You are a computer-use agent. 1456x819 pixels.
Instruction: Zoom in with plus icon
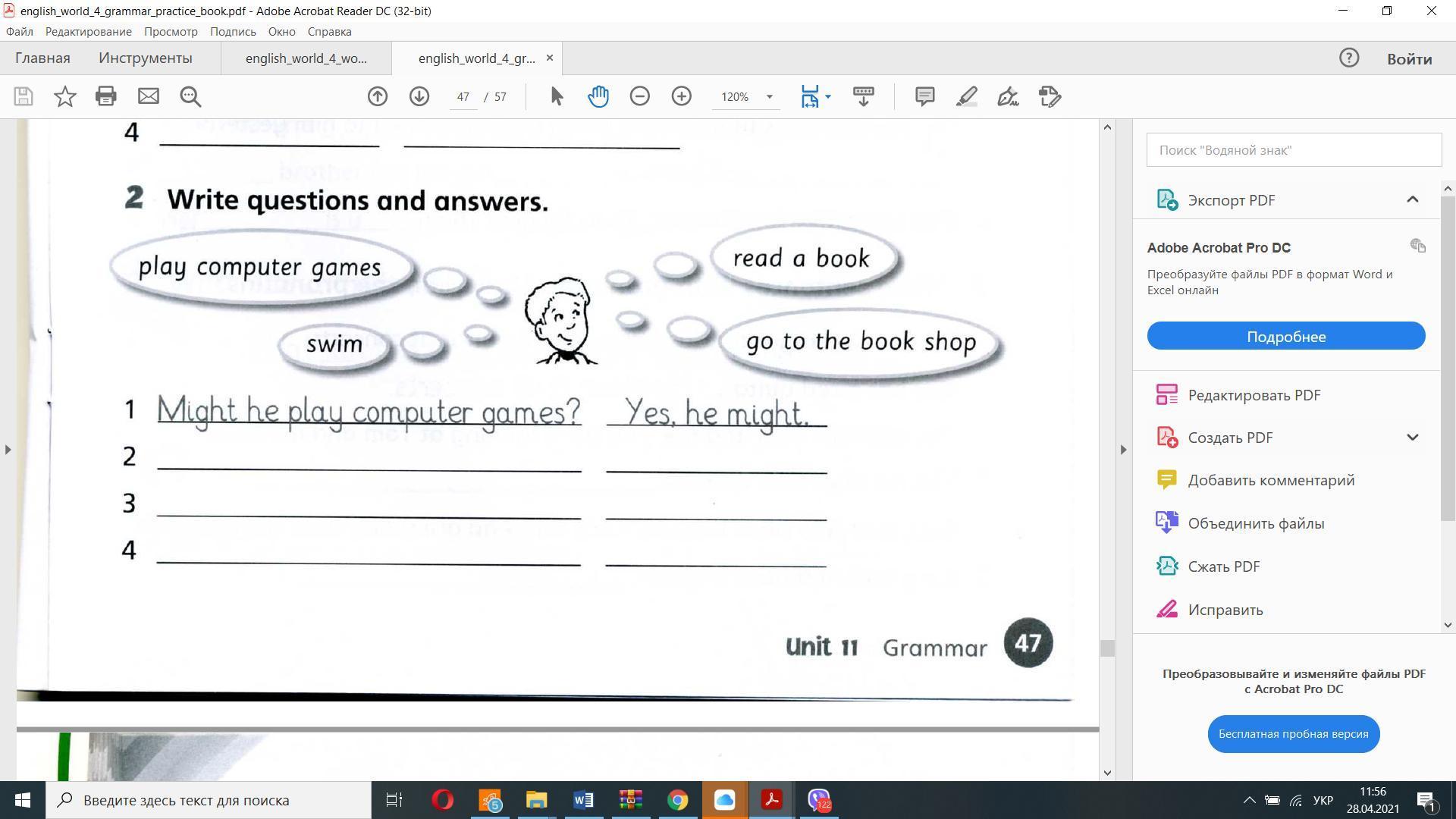click(682, 96)
